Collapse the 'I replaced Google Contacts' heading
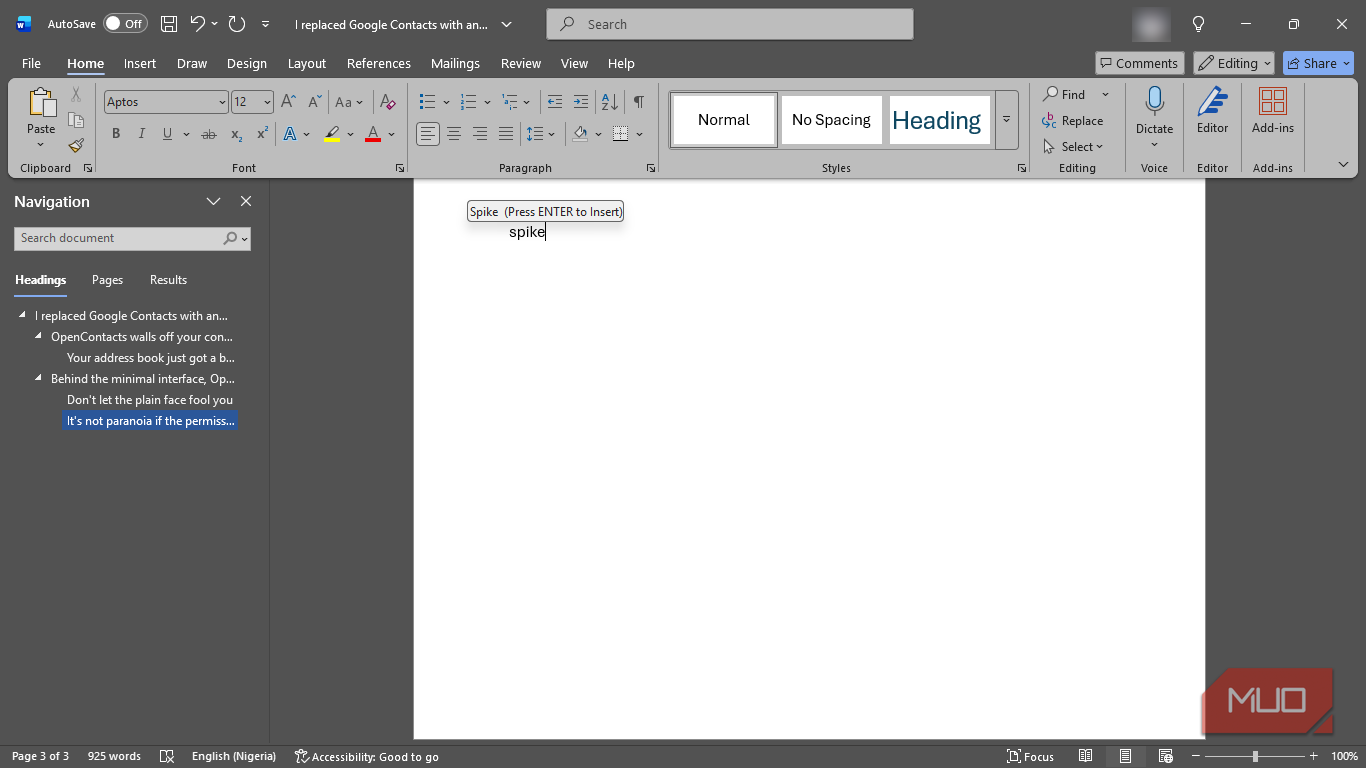Image resolution: width=1366 pixels, height=768 pixels. tap(22, 315)
